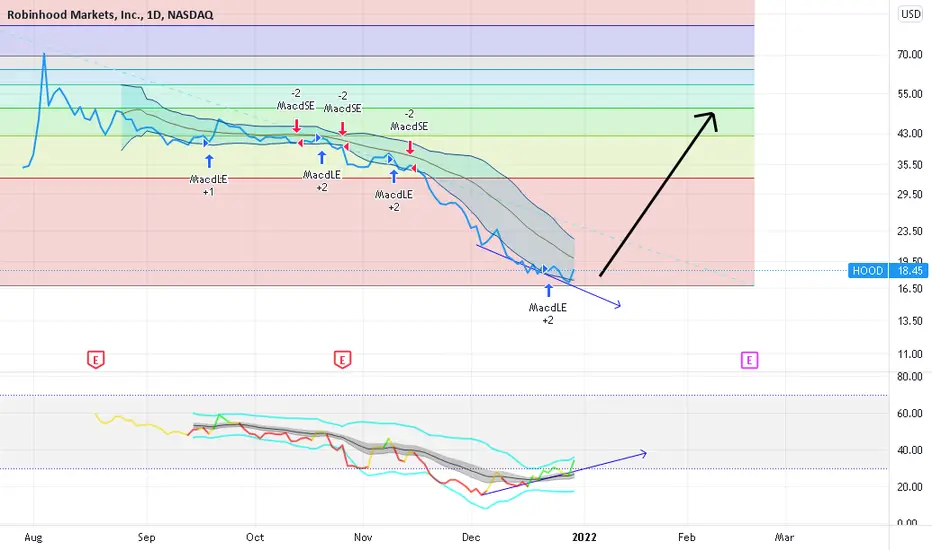Viewport: 932px width, 550px height.
Task: Click the 11.00 price axis label
Action: pyautogui.click(x=909, y=354)
